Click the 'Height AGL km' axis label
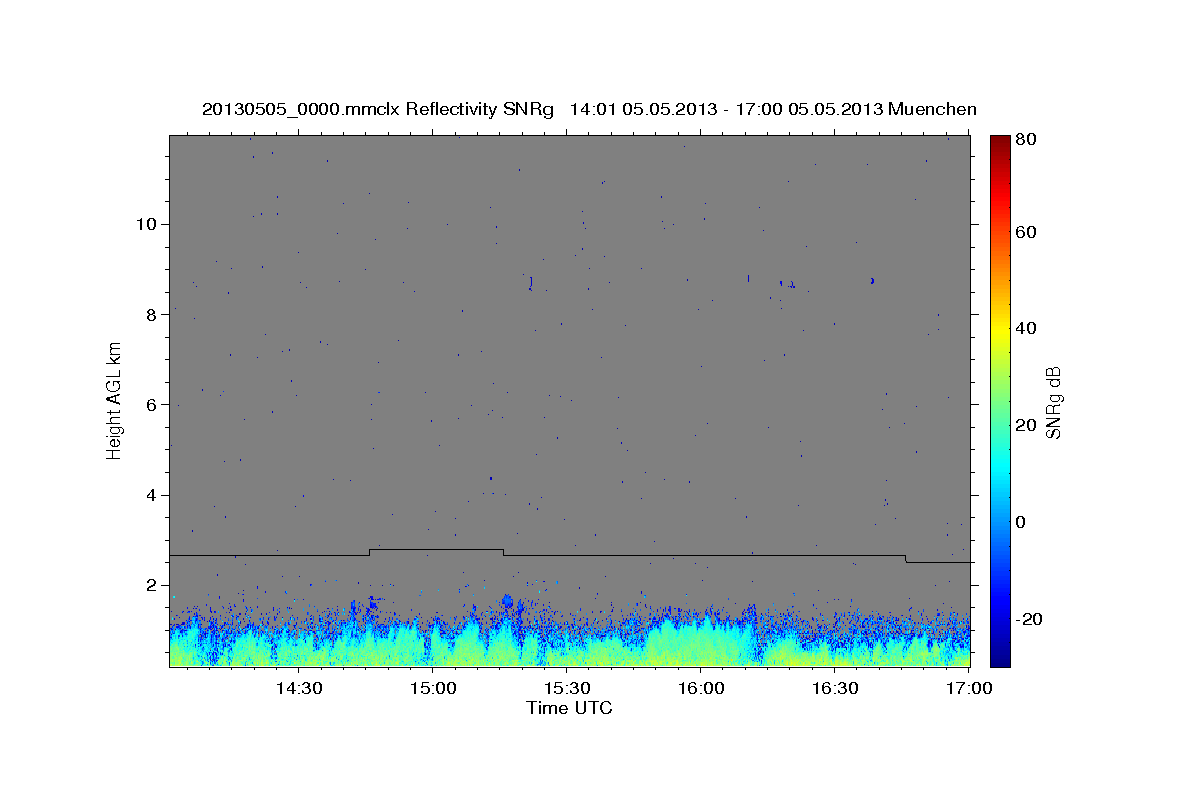Viewport: 1200px width, 800px height. coord(114,401)
